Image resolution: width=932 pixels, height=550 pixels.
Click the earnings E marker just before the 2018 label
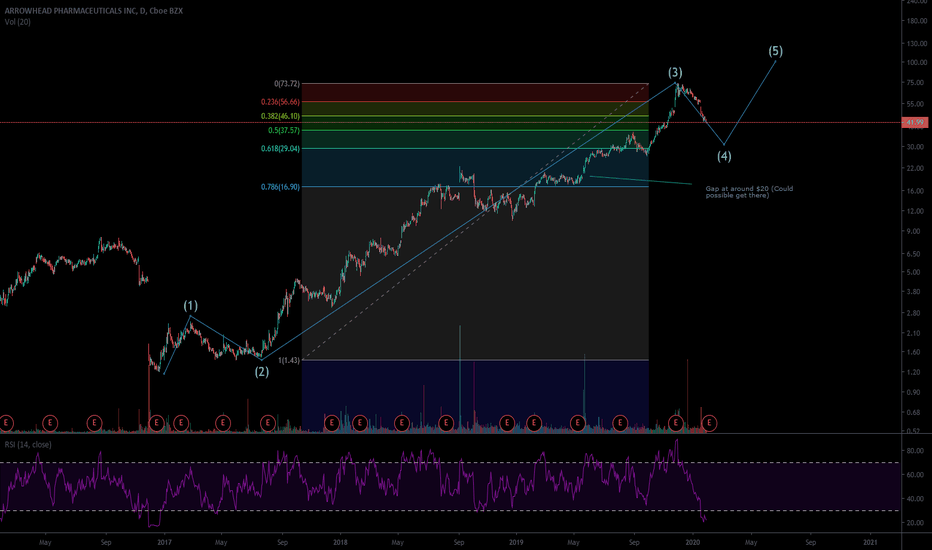click(x=331, y=423)
